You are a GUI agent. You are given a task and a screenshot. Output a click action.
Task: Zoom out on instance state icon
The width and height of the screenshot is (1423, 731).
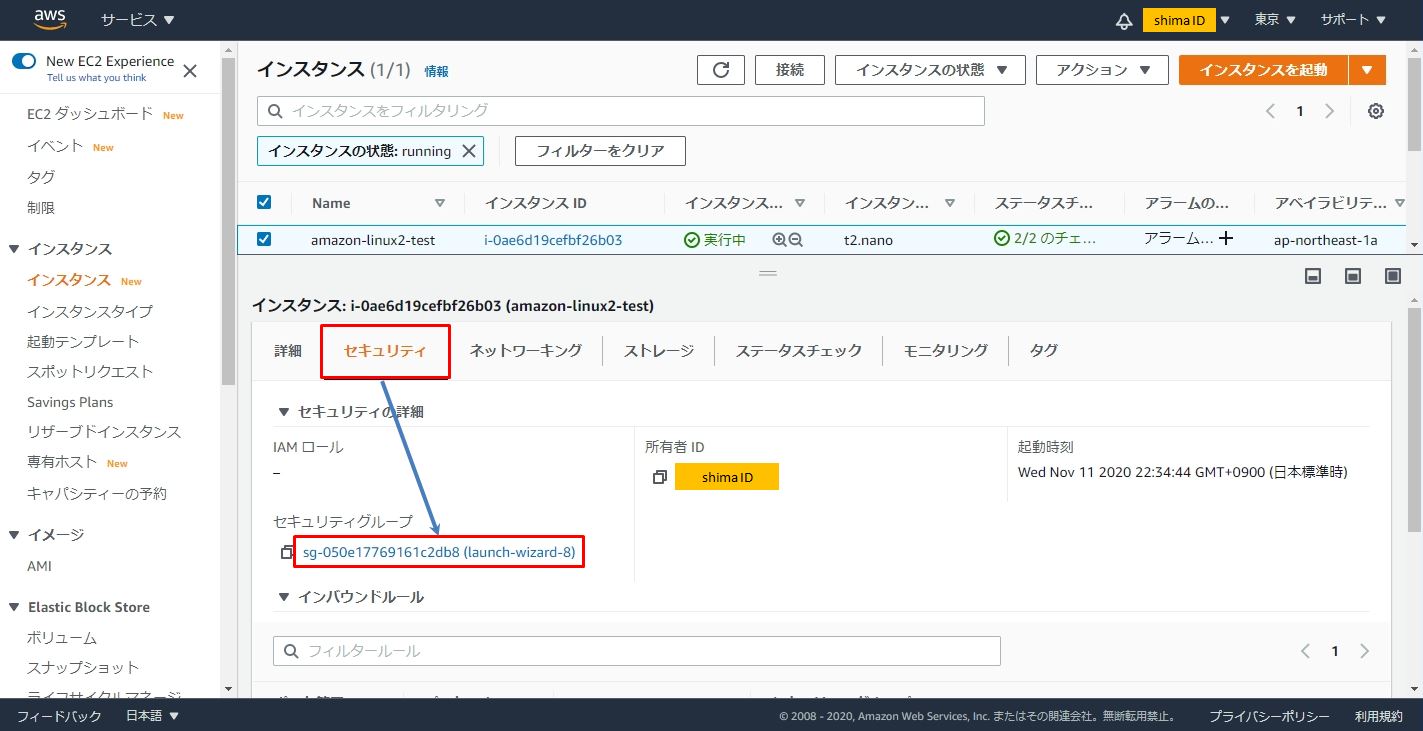796,240
